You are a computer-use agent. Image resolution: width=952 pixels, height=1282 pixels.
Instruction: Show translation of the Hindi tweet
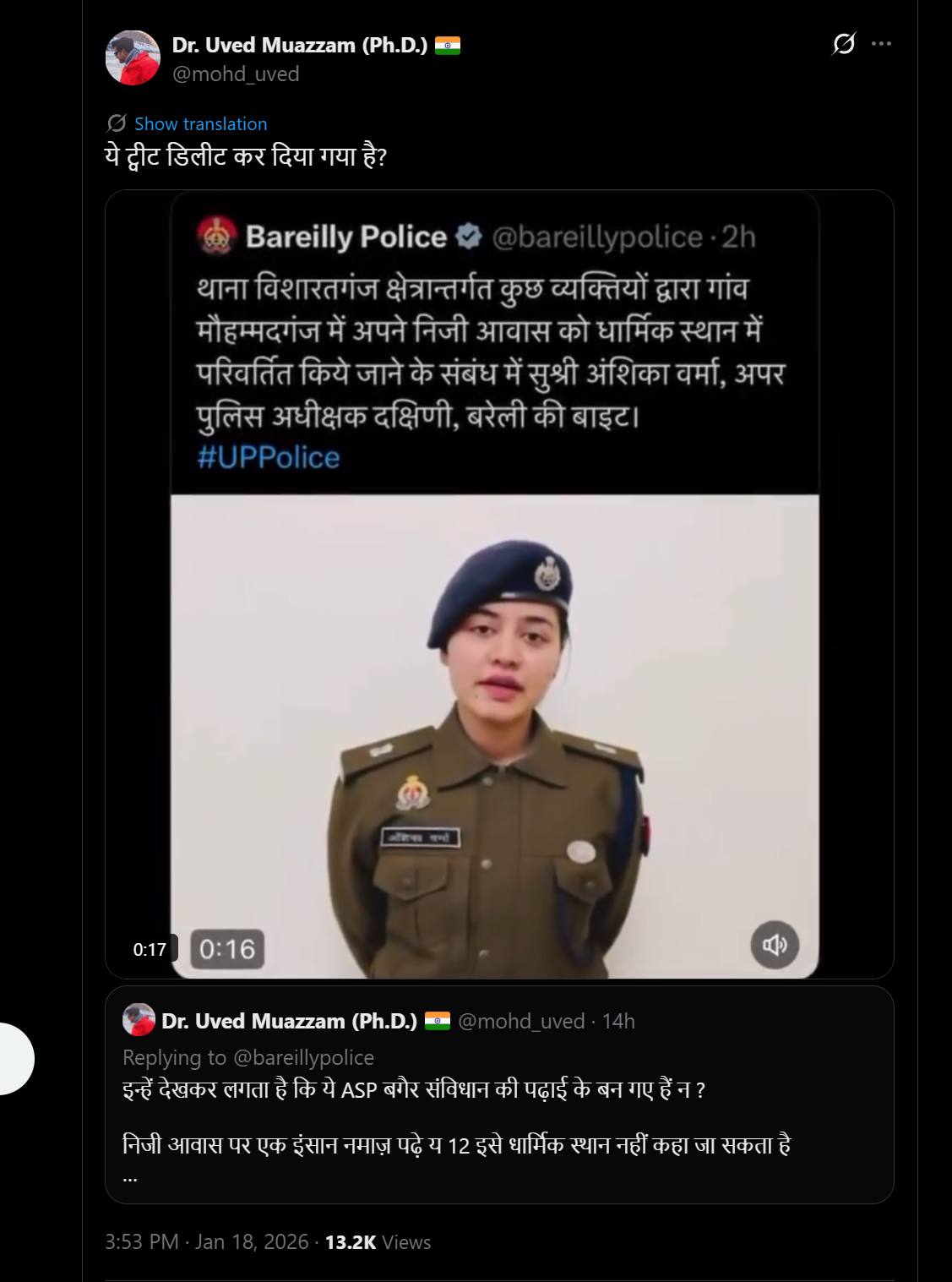[200, 124]
